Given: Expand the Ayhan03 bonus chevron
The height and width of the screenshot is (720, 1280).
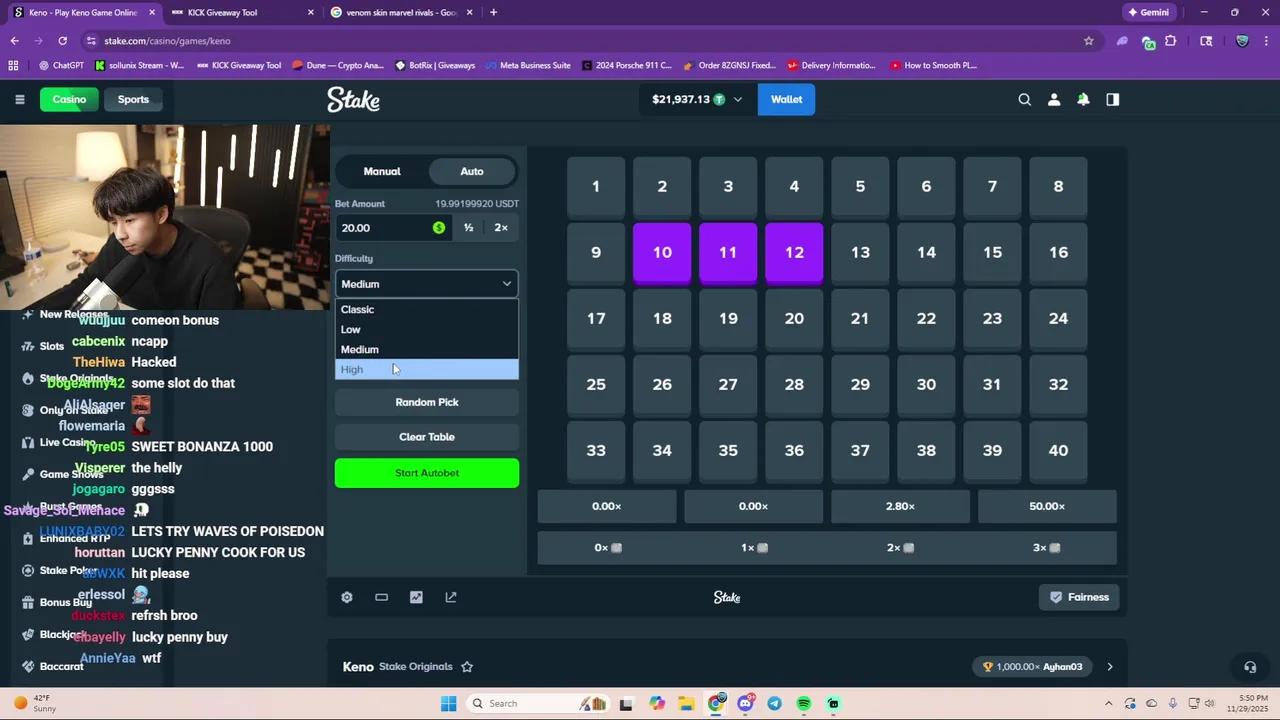Looking at the screenshot, I should tap(1110, 666).
